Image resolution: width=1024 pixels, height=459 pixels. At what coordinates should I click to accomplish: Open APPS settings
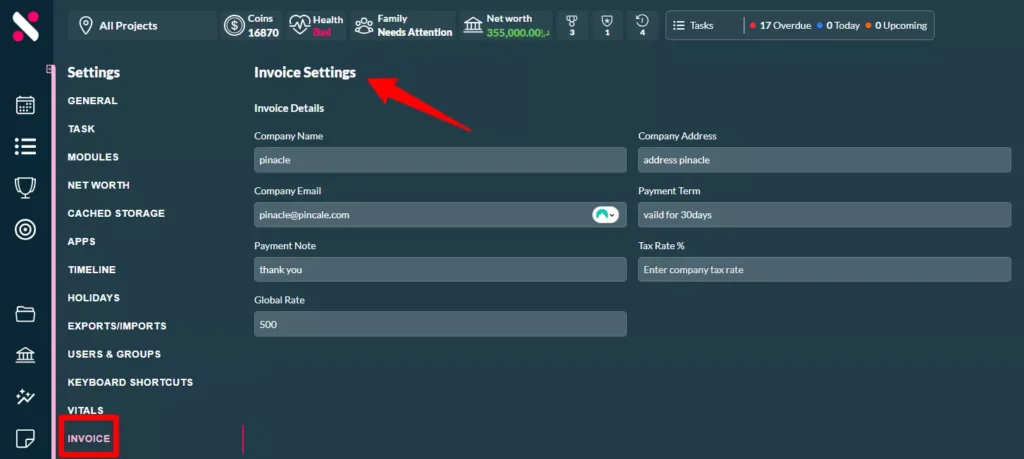pyautogui.click(x=82, y=241)
